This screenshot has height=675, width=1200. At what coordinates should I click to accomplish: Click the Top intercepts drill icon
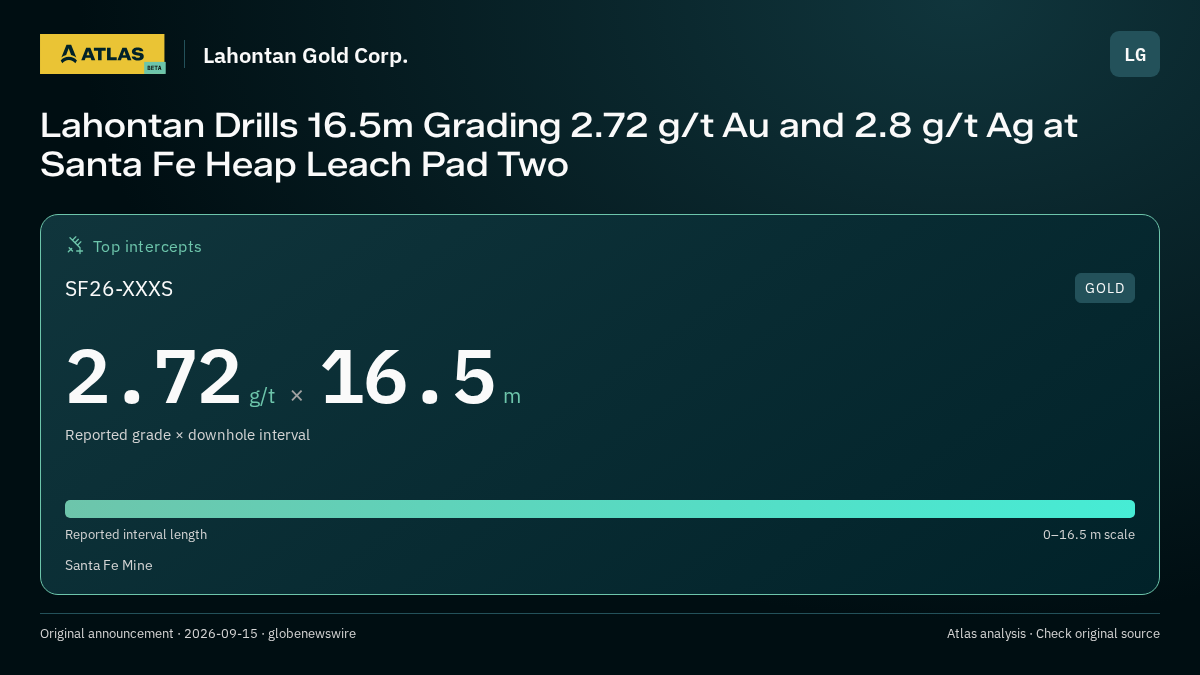[75, 245]
